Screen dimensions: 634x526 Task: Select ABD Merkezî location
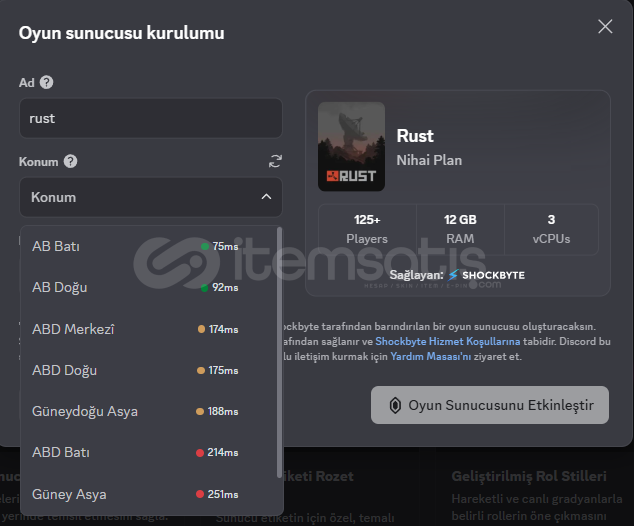point(149,329)
